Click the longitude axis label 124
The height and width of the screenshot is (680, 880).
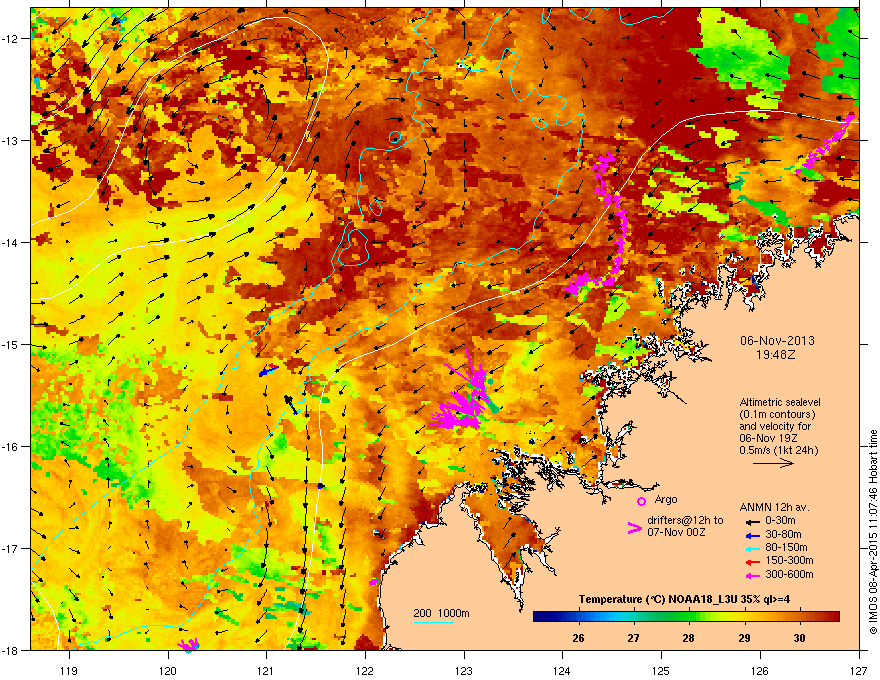click(562, 670)
